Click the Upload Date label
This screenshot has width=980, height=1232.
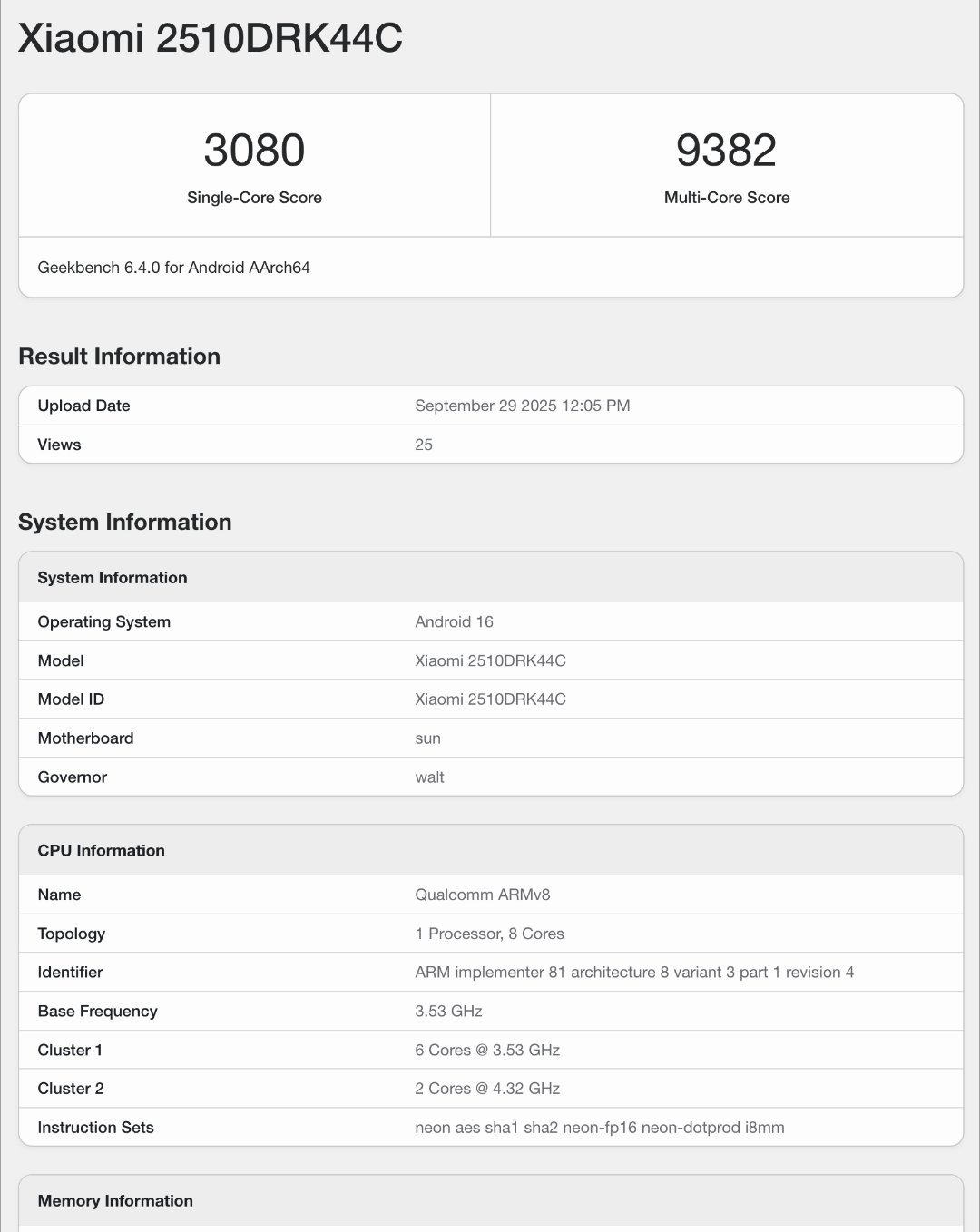(x=83, y=406)
